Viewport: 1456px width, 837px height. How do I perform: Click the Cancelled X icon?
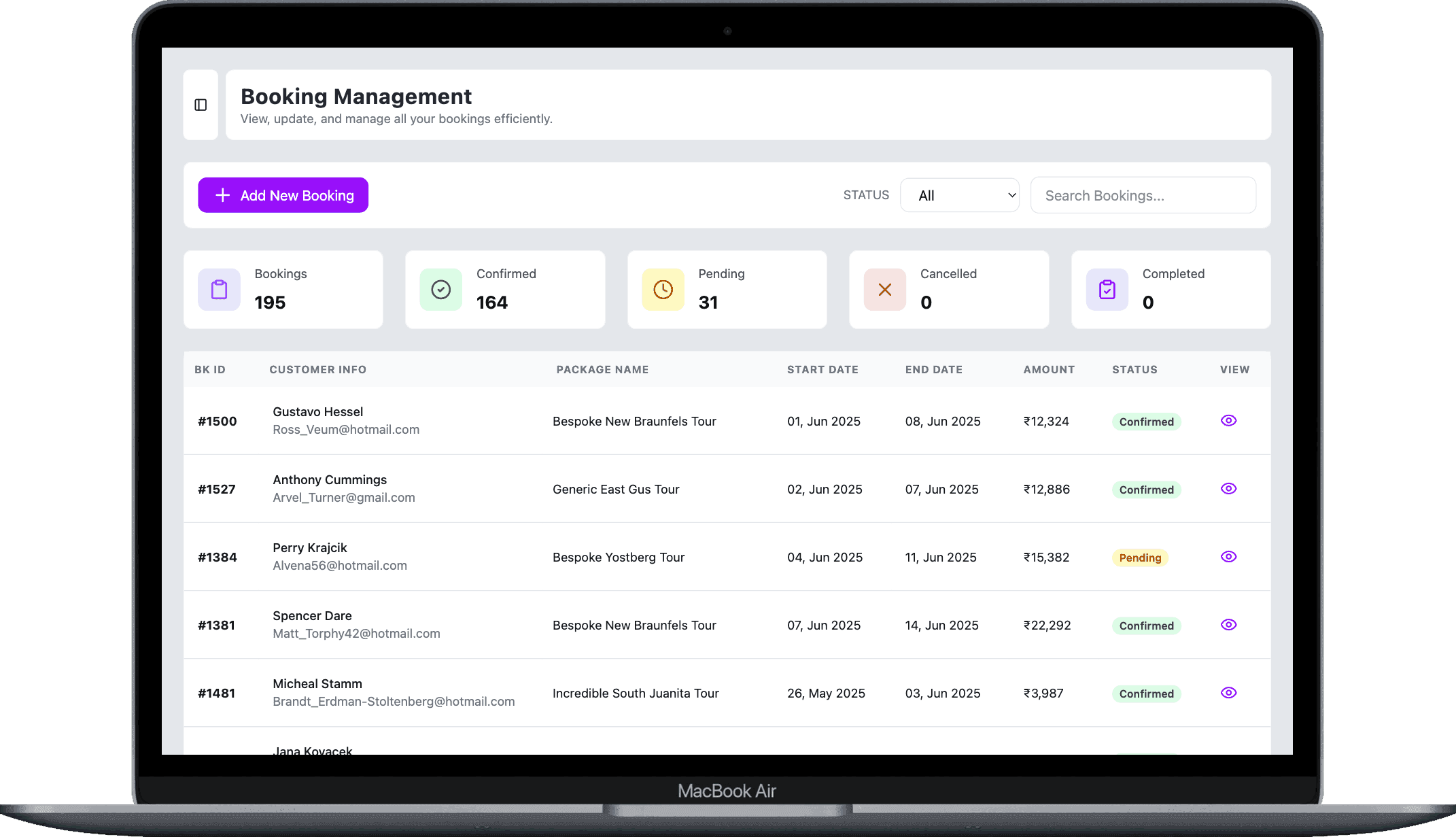pos(884,289)
